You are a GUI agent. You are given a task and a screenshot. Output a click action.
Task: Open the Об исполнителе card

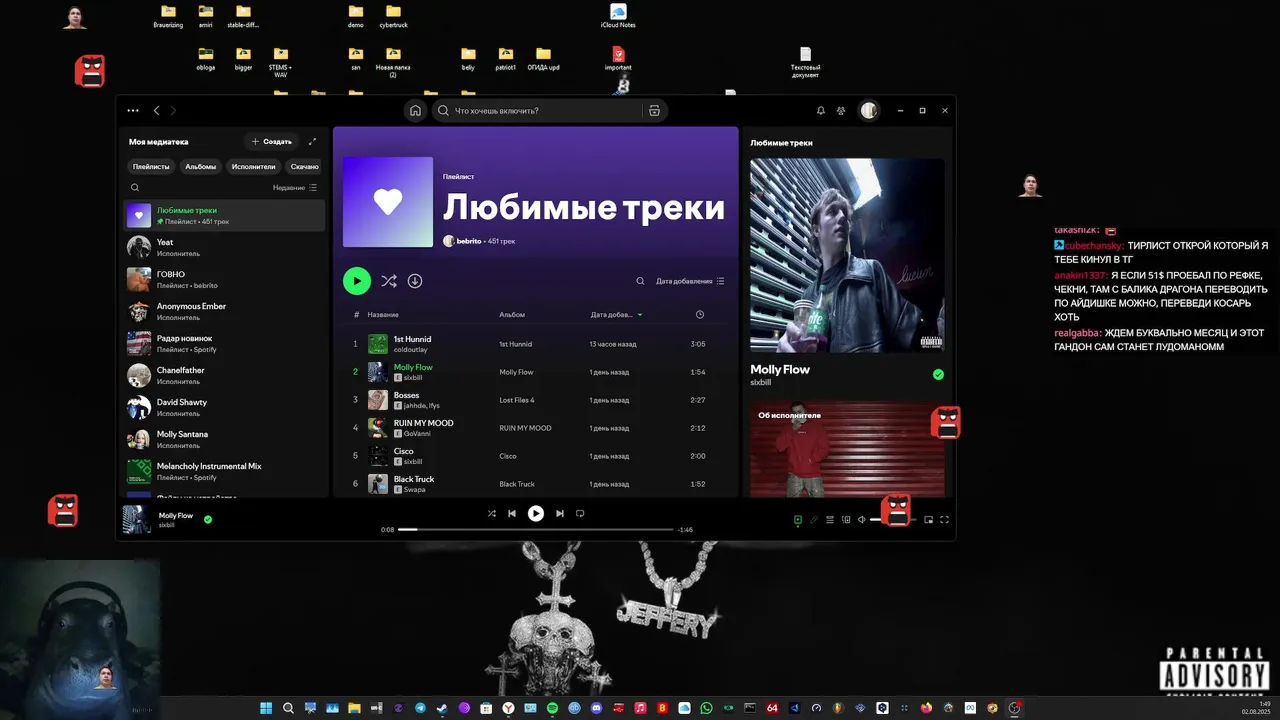847,449
